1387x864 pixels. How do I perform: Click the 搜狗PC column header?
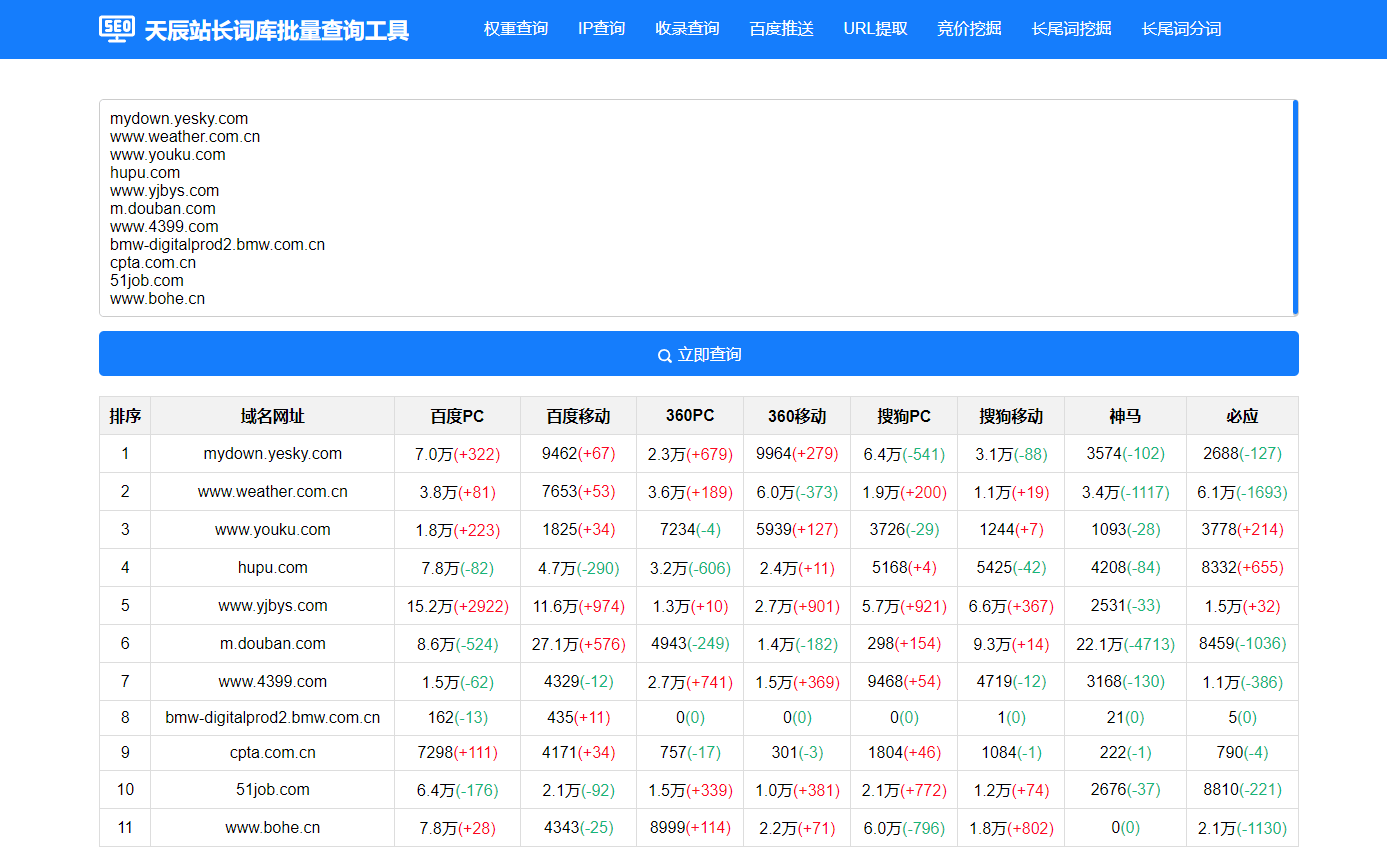pos(904,416)
